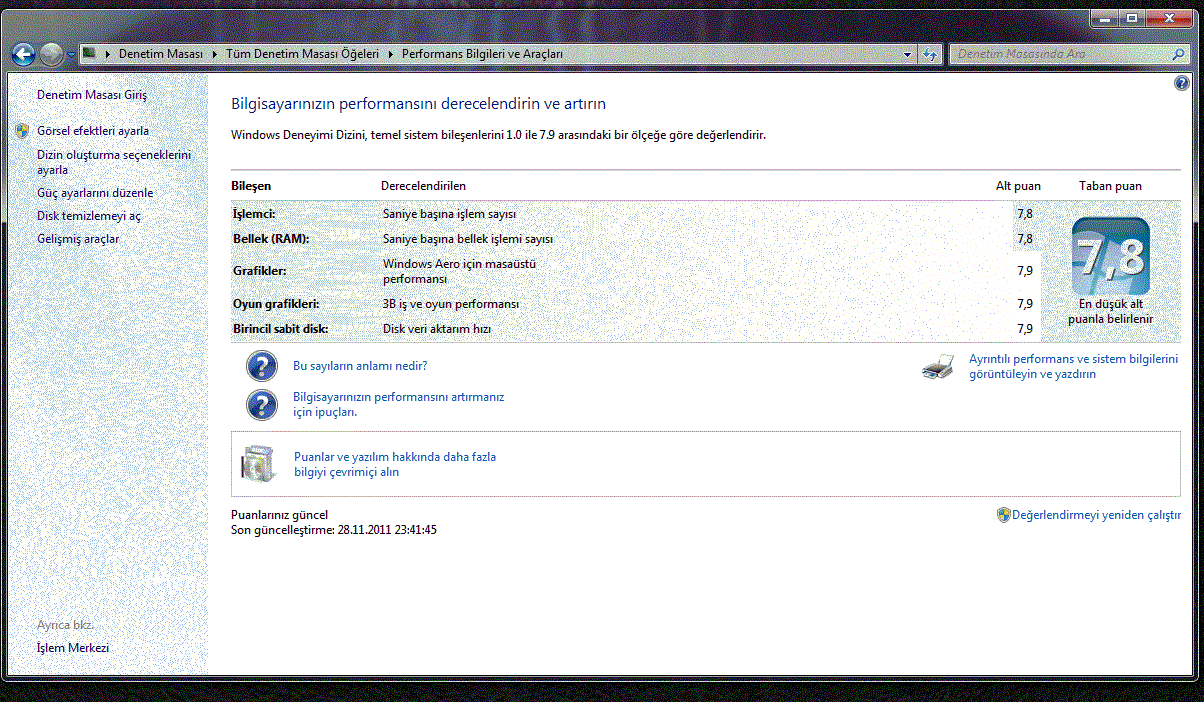Minimize the window
This screenshot has height=702, width=1204.
point(1105,17)
